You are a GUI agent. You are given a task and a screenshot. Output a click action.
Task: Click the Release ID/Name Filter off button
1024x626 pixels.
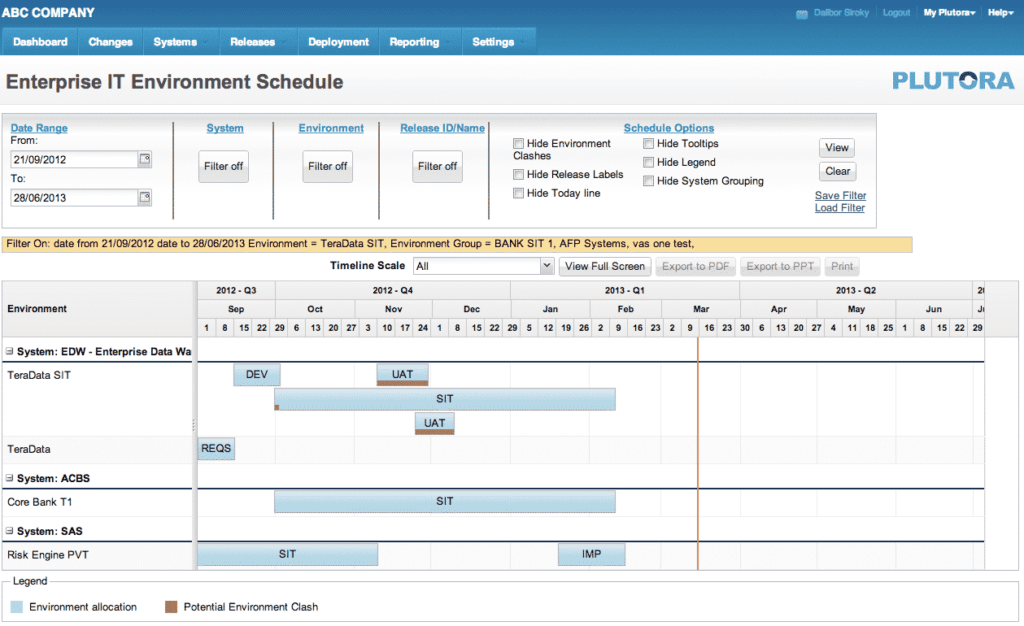pos(437,166)
